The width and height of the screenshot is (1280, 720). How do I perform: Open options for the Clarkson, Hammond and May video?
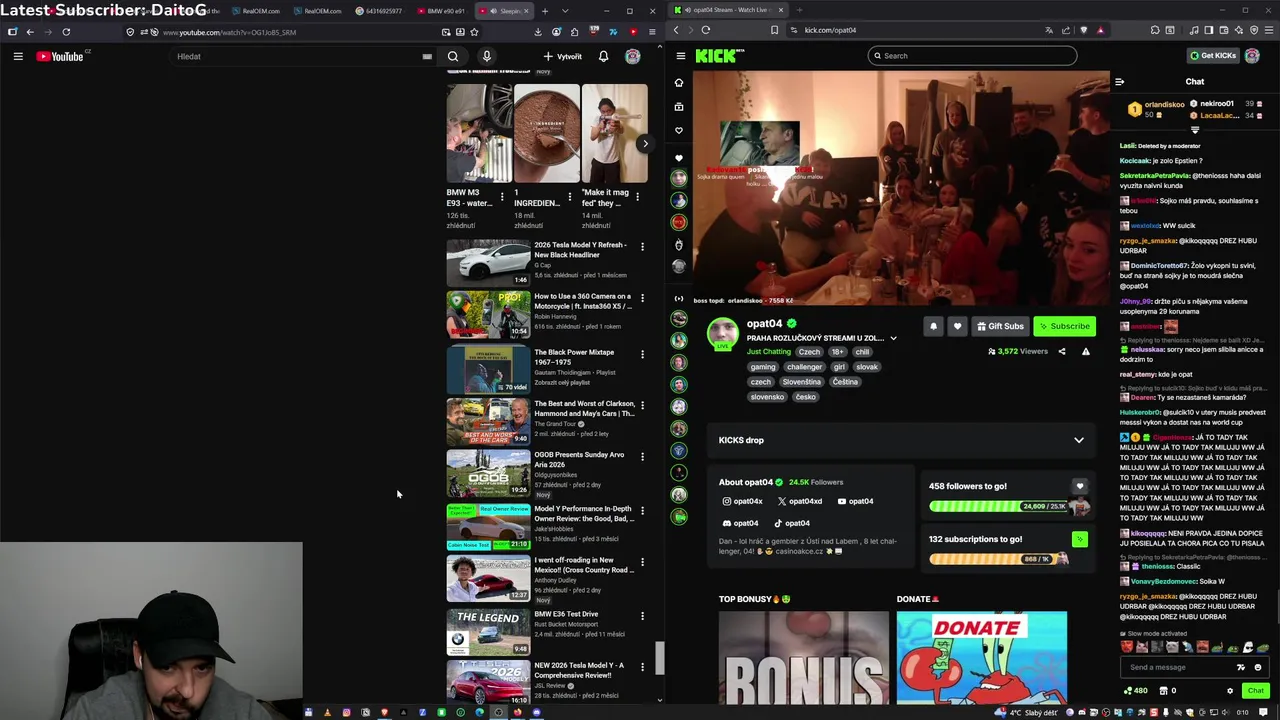click(642, 405)
